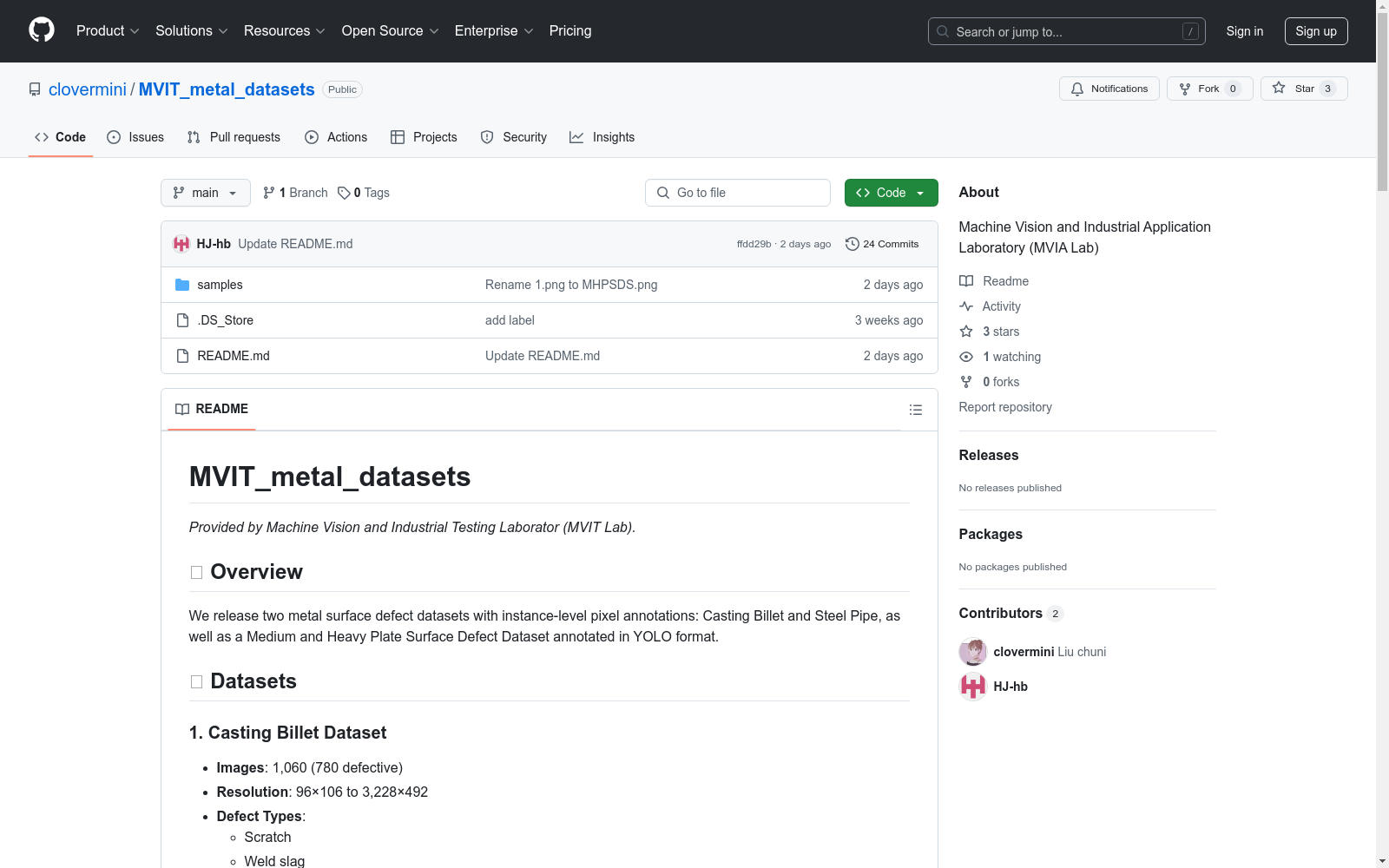The image size is (1389, 868).
Task: Select the README tab
Action: tap(212, 409)
